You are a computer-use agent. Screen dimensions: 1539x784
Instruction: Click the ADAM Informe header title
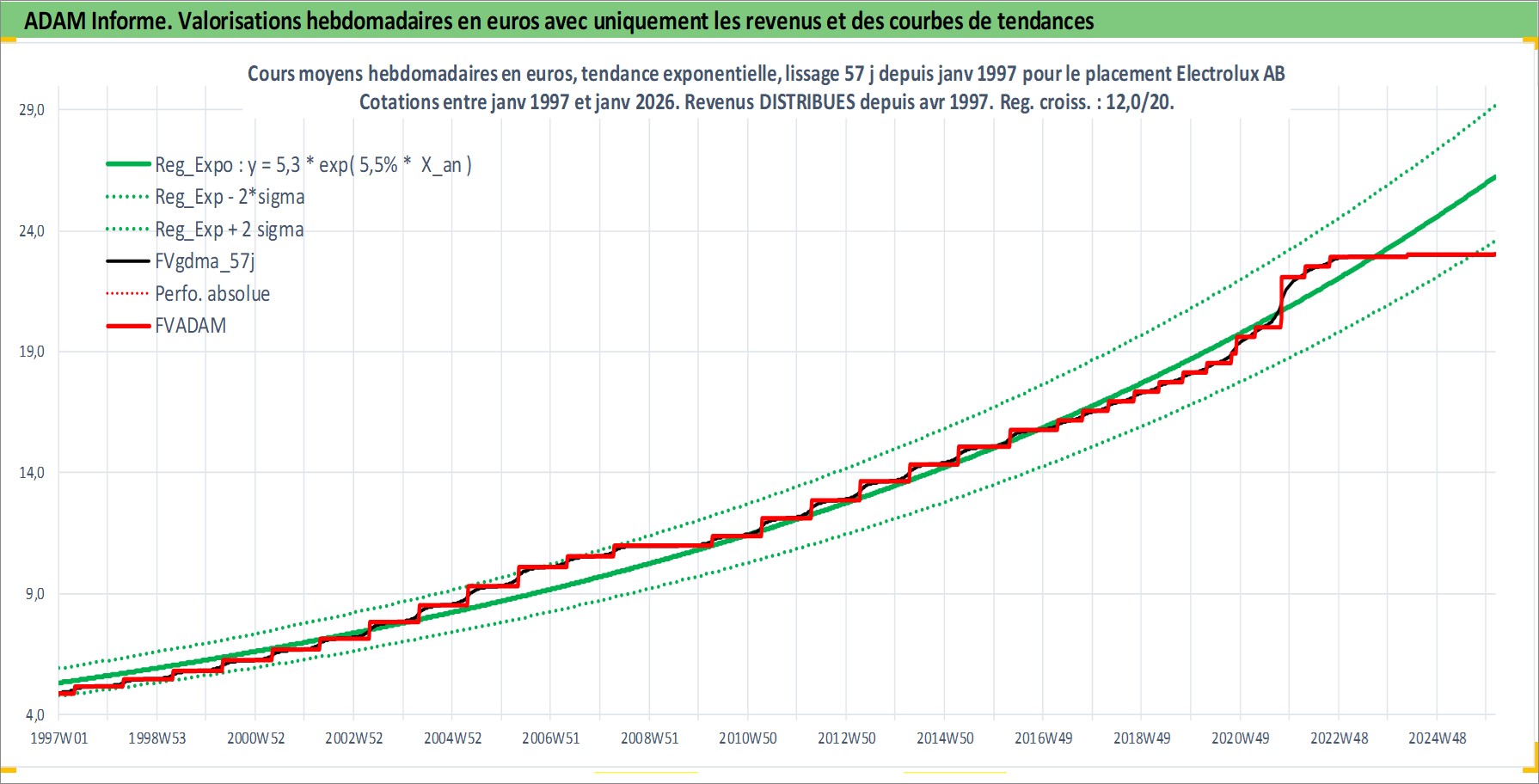click(x=559, y=21)
